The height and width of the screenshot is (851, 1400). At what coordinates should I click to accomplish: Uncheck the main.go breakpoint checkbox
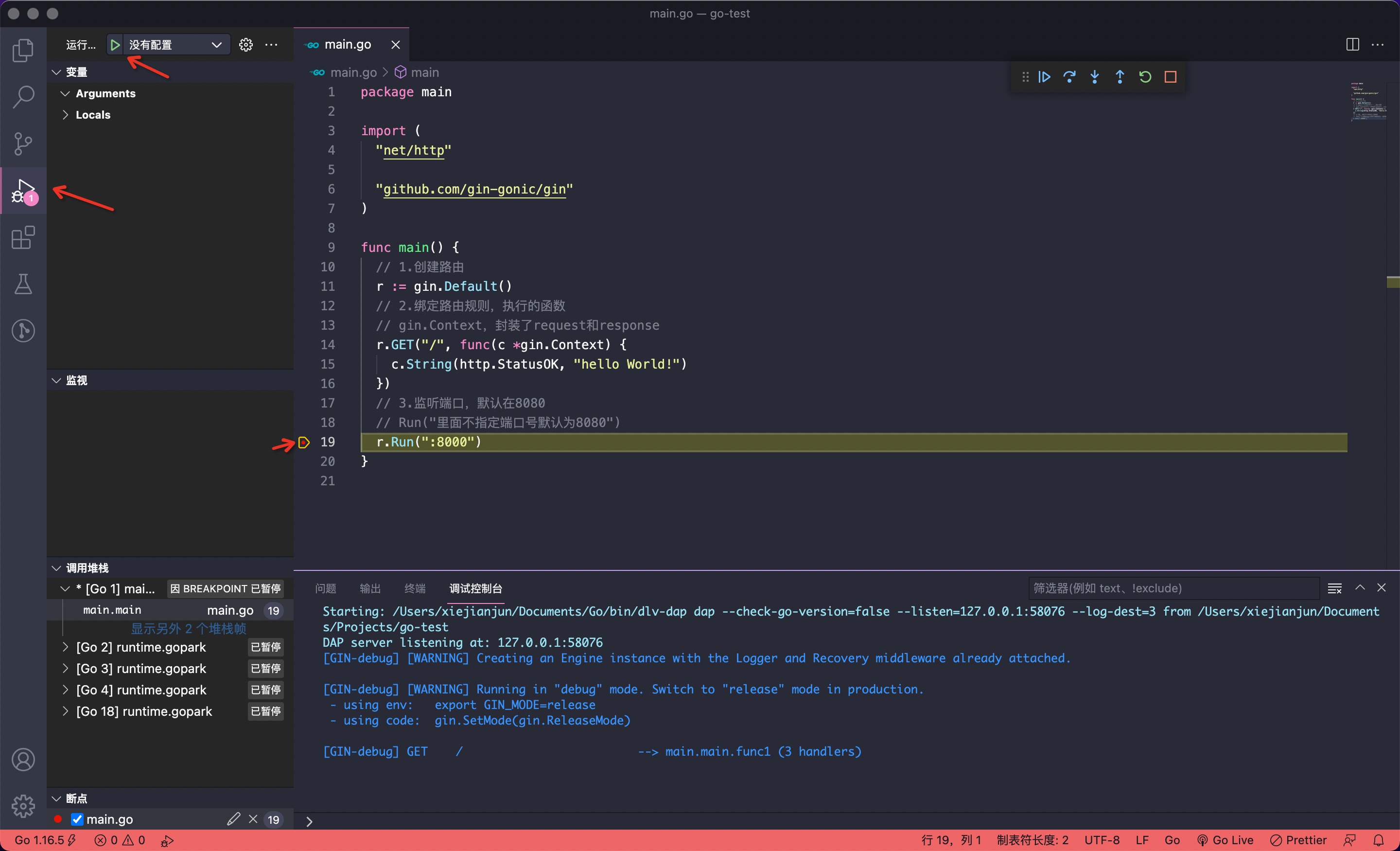(77, 819)
